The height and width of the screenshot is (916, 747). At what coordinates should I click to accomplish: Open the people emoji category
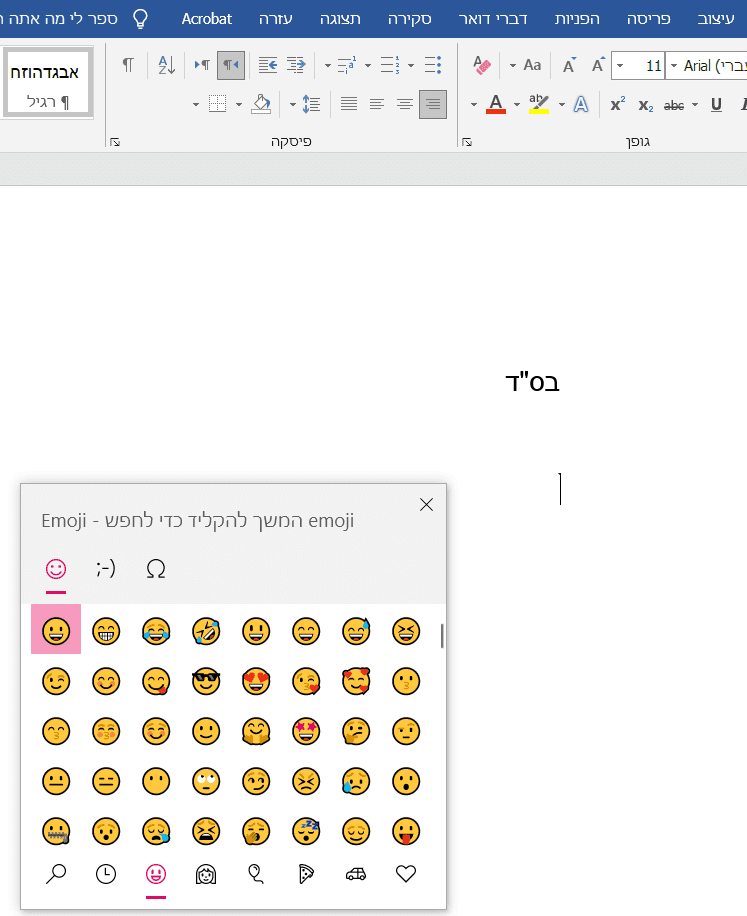[x=206, y=875]
